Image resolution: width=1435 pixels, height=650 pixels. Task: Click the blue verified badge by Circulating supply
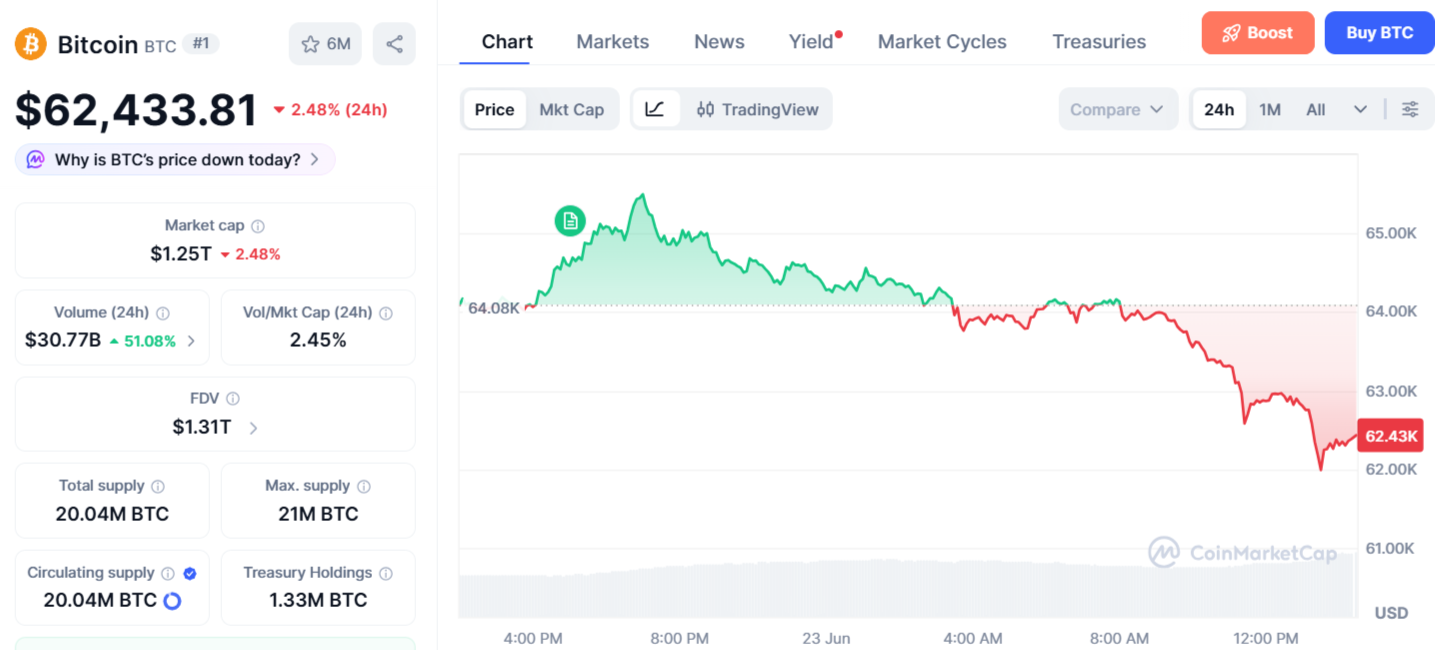click(190, 573)
